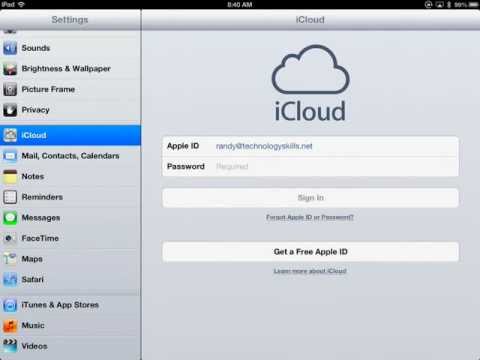Click Learn more about iCloud link

[310, 271]
